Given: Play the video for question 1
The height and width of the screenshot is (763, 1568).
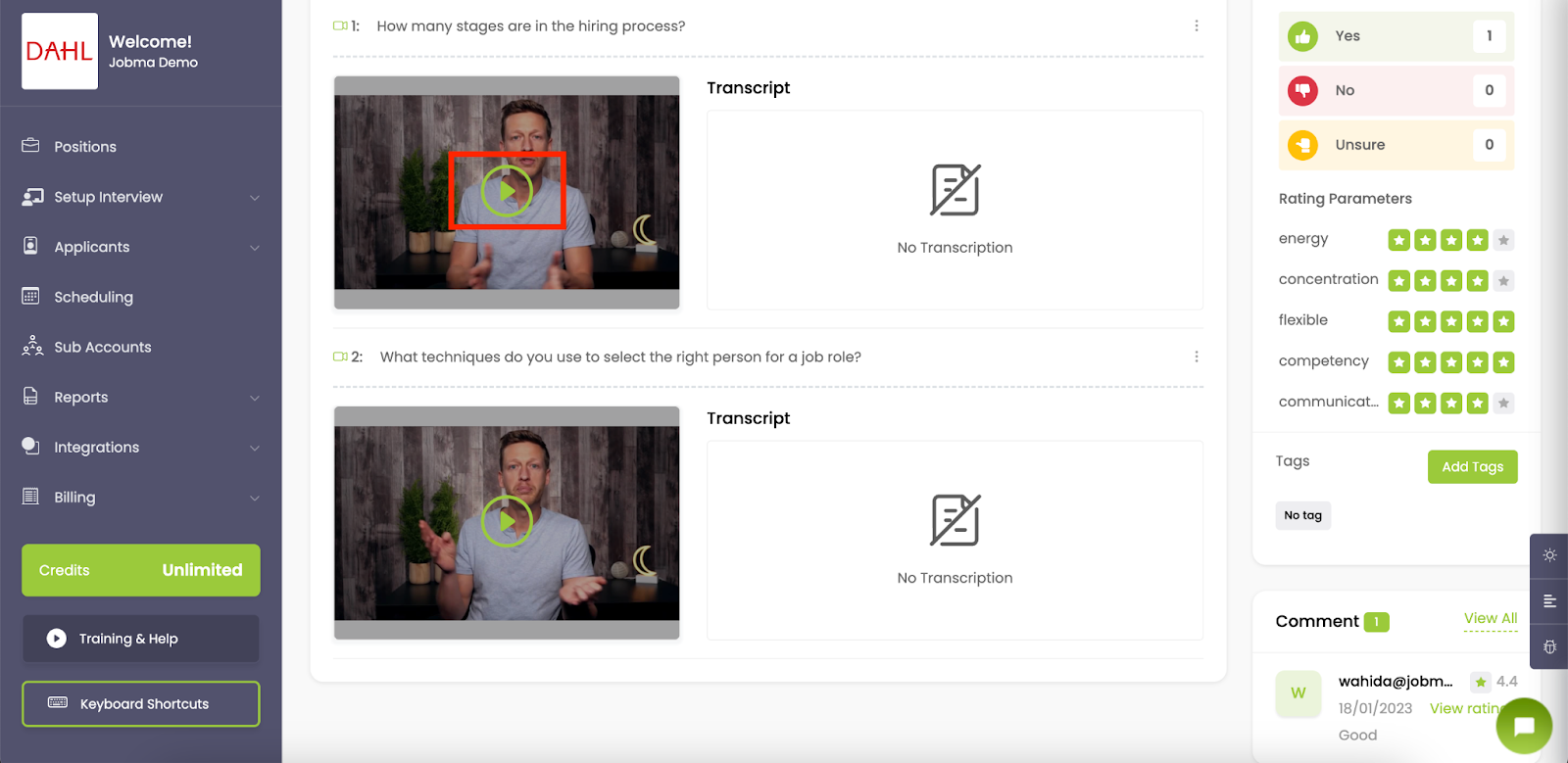Looking at the screenshot, I should [x=507, y=191].
